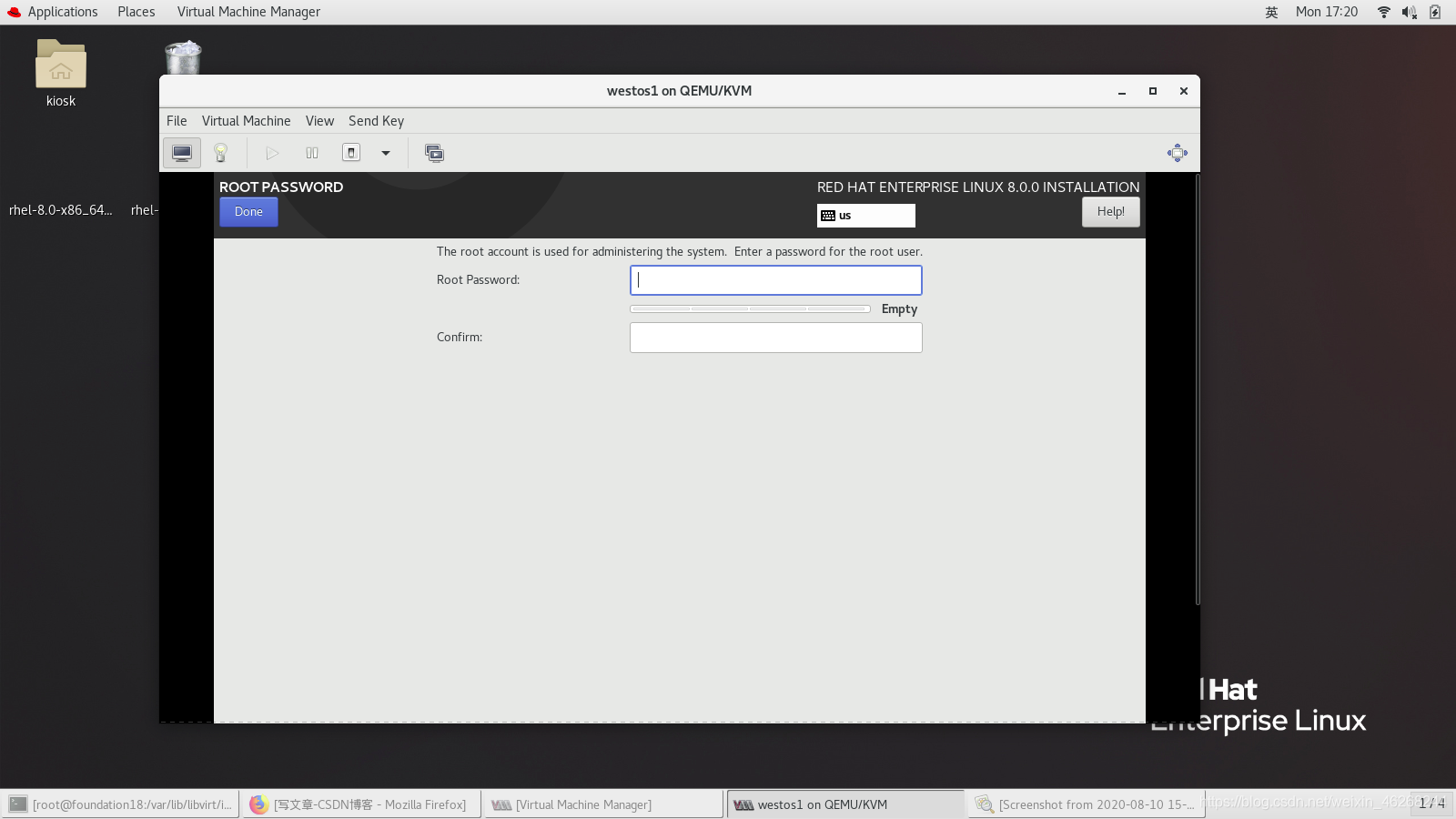Maximize the westos1 window
The image size is (1456, 819).
(x=1153, y=91)
